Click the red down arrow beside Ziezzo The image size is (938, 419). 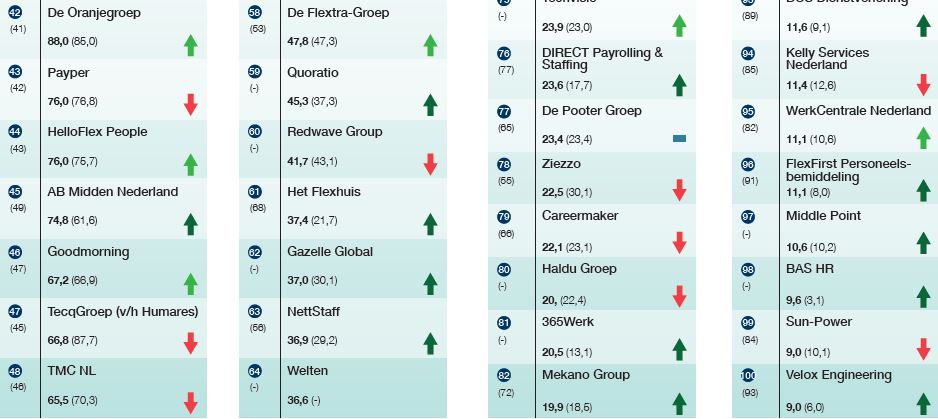pos(680,190)
